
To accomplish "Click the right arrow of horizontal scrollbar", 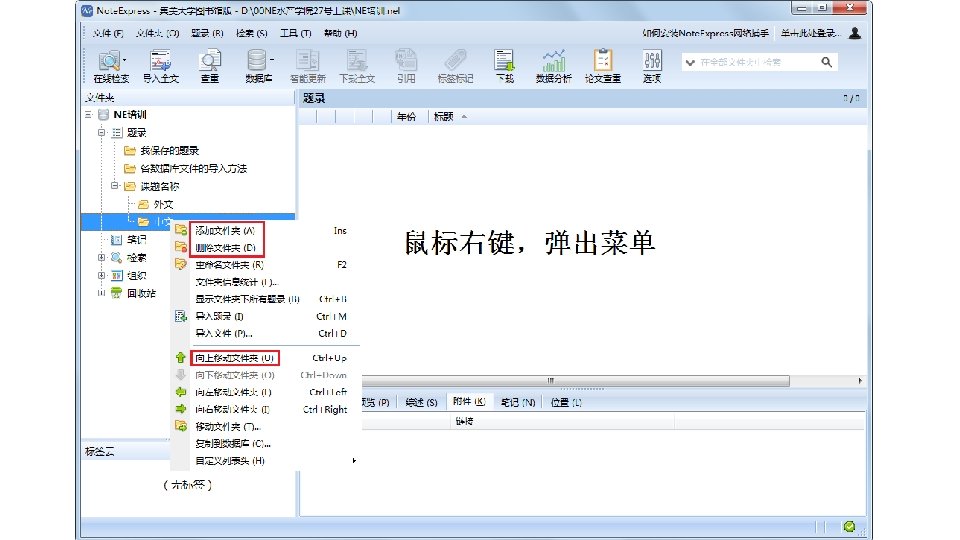I will tap(860, 381).
